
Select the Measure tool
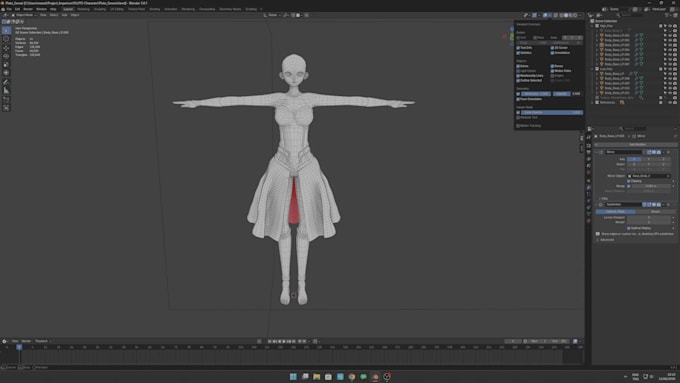(6, 90)
